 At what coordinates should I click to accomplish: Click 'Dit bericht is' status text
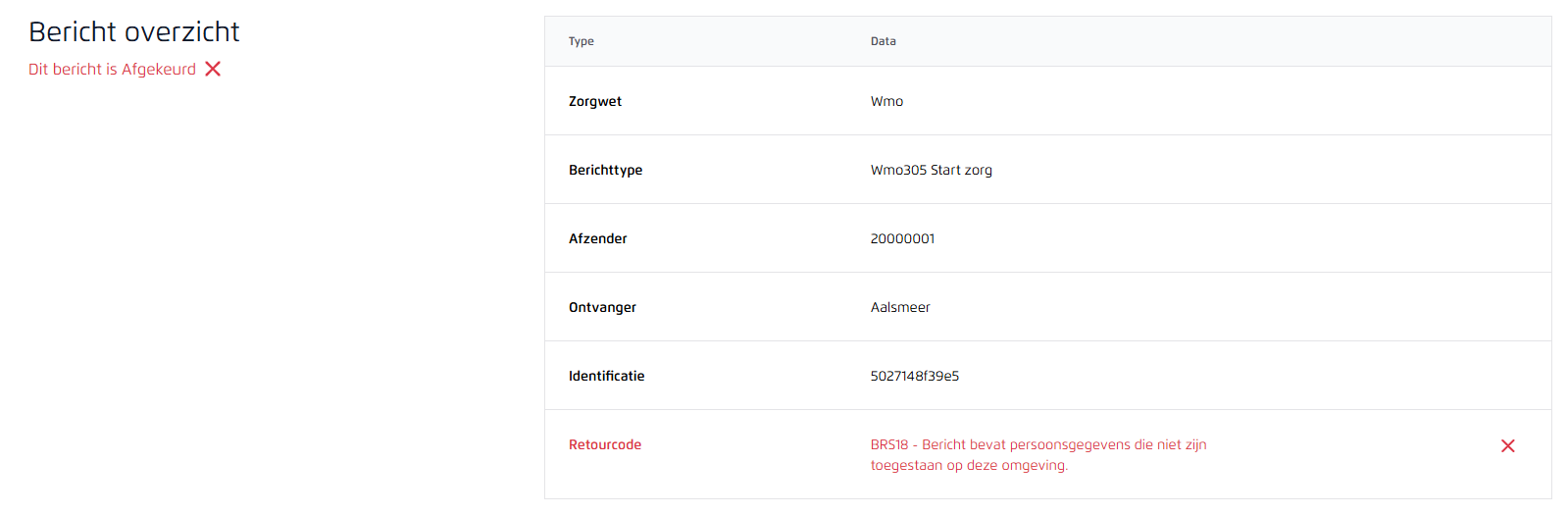[73, 70]
